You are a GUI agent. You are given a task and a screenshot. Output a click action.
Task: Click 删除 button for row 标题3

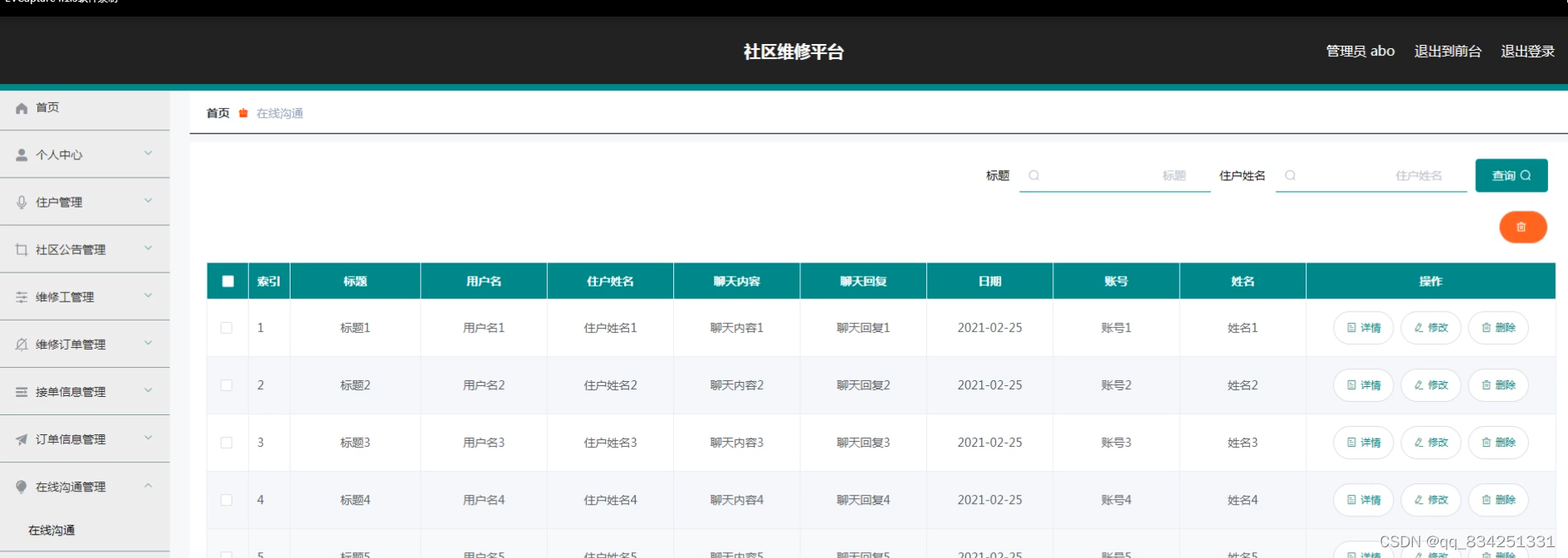pos(1497,443)
